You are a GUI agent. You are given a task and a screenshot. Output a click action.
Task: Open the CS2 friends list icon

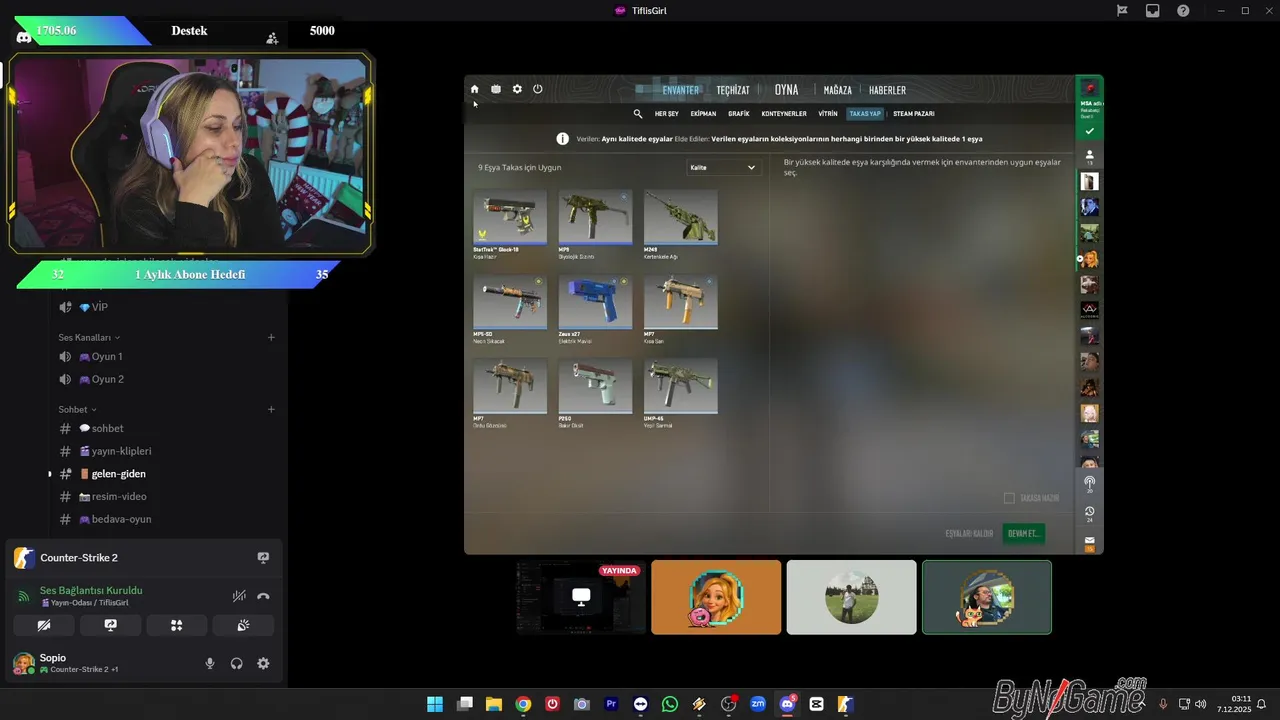point(1090,157)
